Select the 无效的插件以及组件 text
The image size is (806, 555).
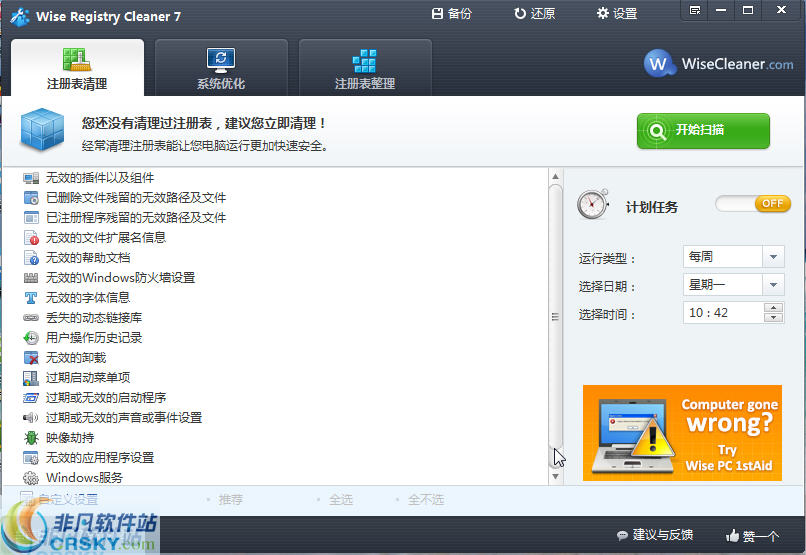[x=100, y=178]
